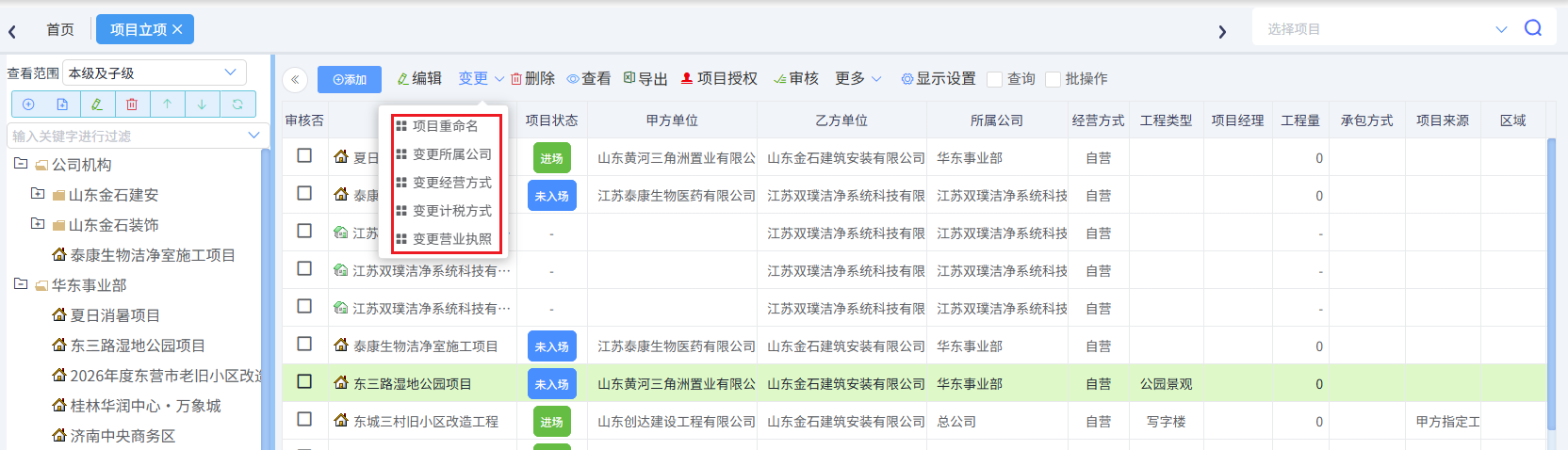Check the 东城三村旧小区改造工程 row checkbox
The width and height of the screenshot is (1568, 450).
click(x=304, y=419)
